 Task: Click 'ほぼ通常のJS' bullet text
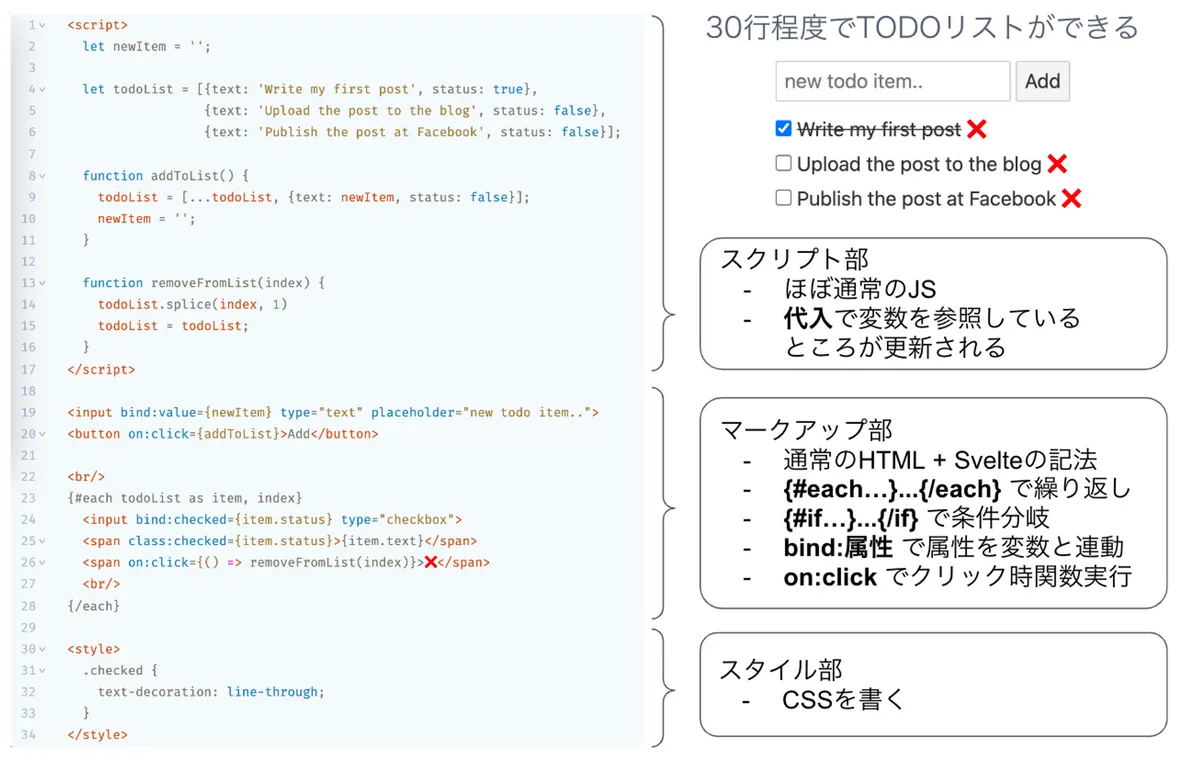860,290
